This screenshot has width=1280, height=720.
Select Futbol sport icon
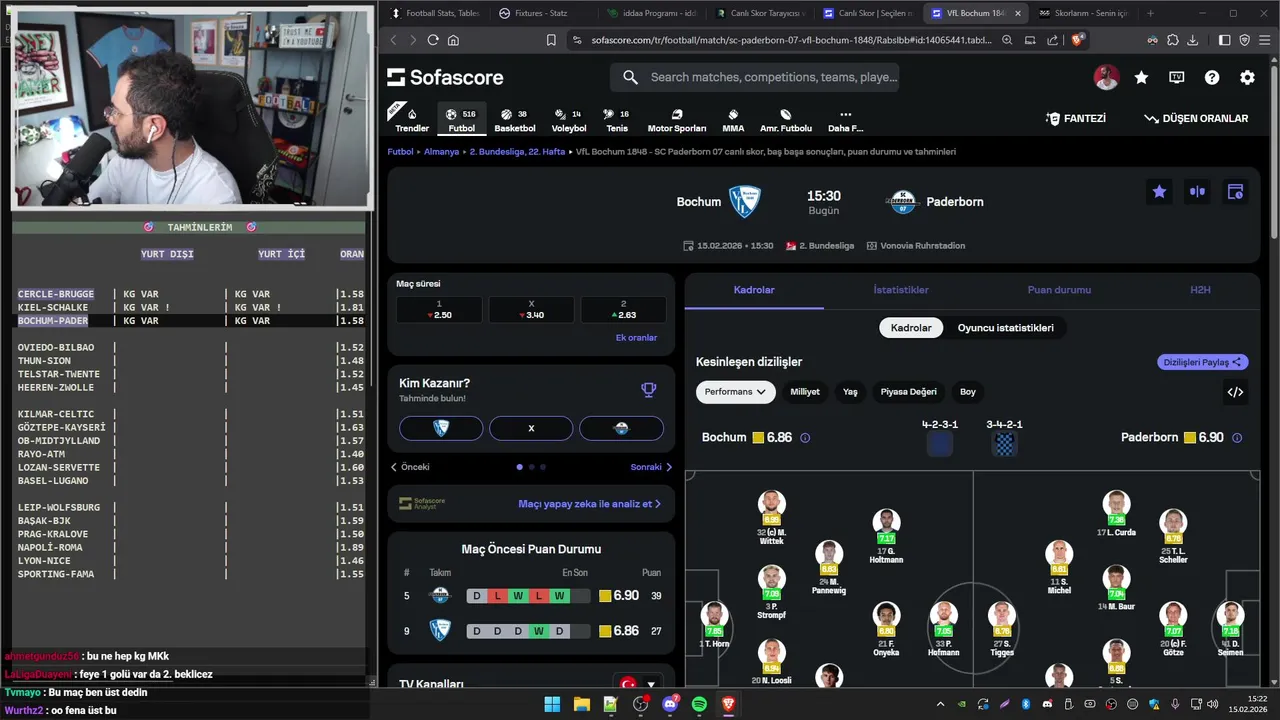point(462,120)
